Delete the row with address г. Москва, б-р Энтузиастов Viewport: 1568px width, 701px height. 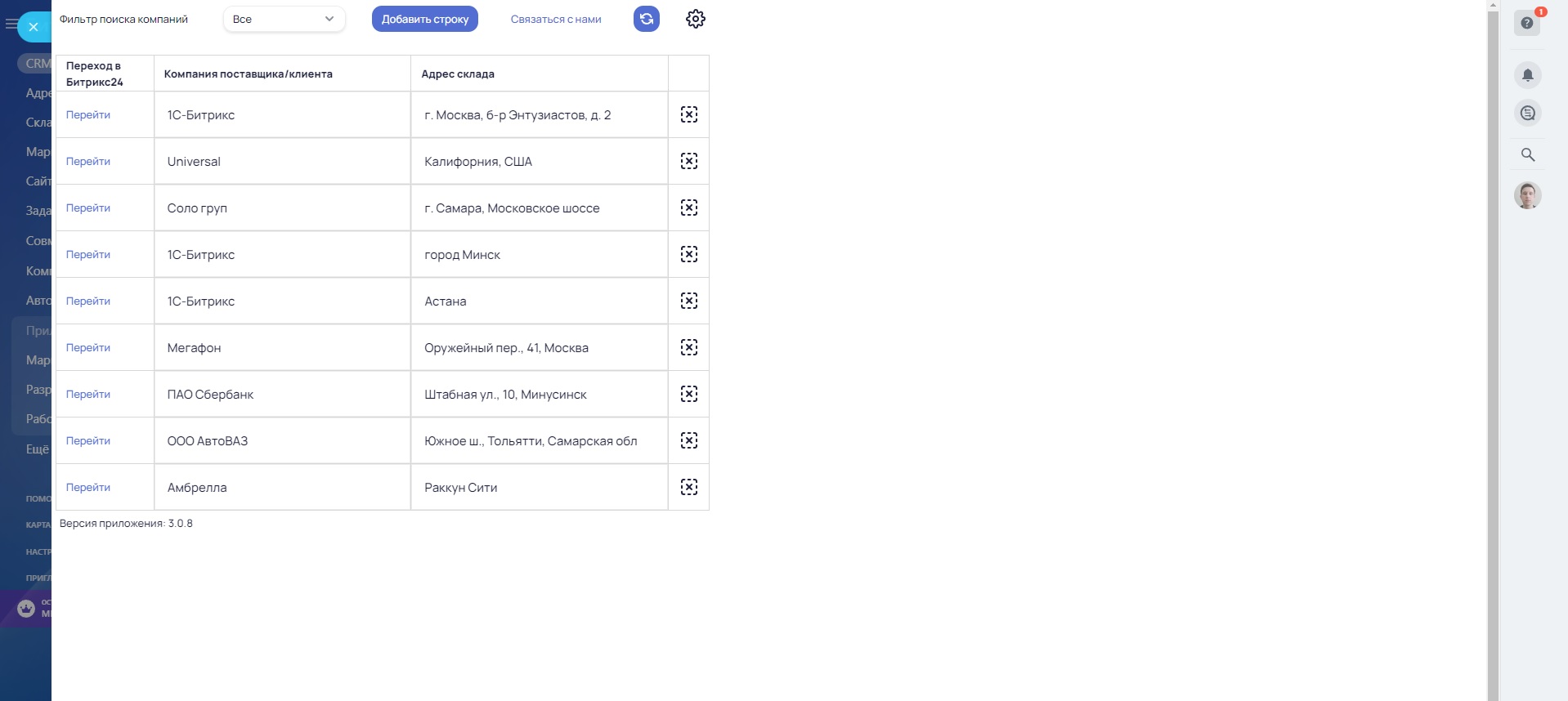[x=689, y=114]
